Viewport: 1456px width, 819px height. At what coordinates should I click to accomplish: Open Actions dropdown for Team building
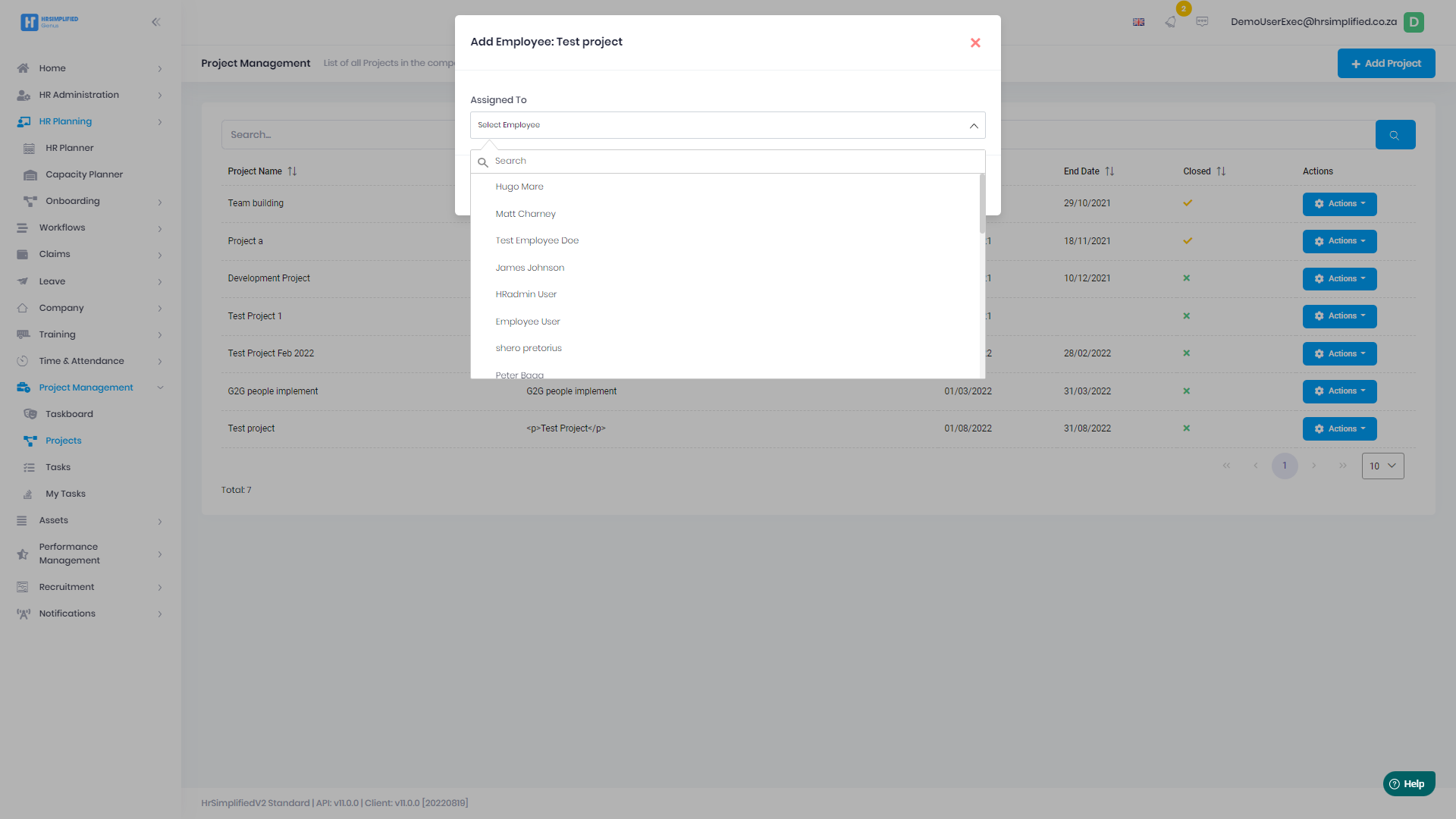pyautogui.click(x=1339, y=204)
